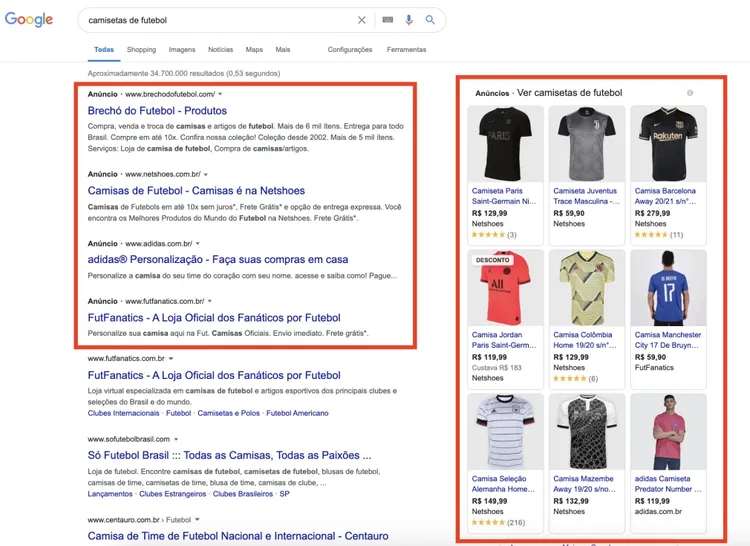Viewport: 750px width, 546px height.
Task: Open 'Camisa Manchester City 17 De Bruyn...' title
Action: [x=668, y=340]
